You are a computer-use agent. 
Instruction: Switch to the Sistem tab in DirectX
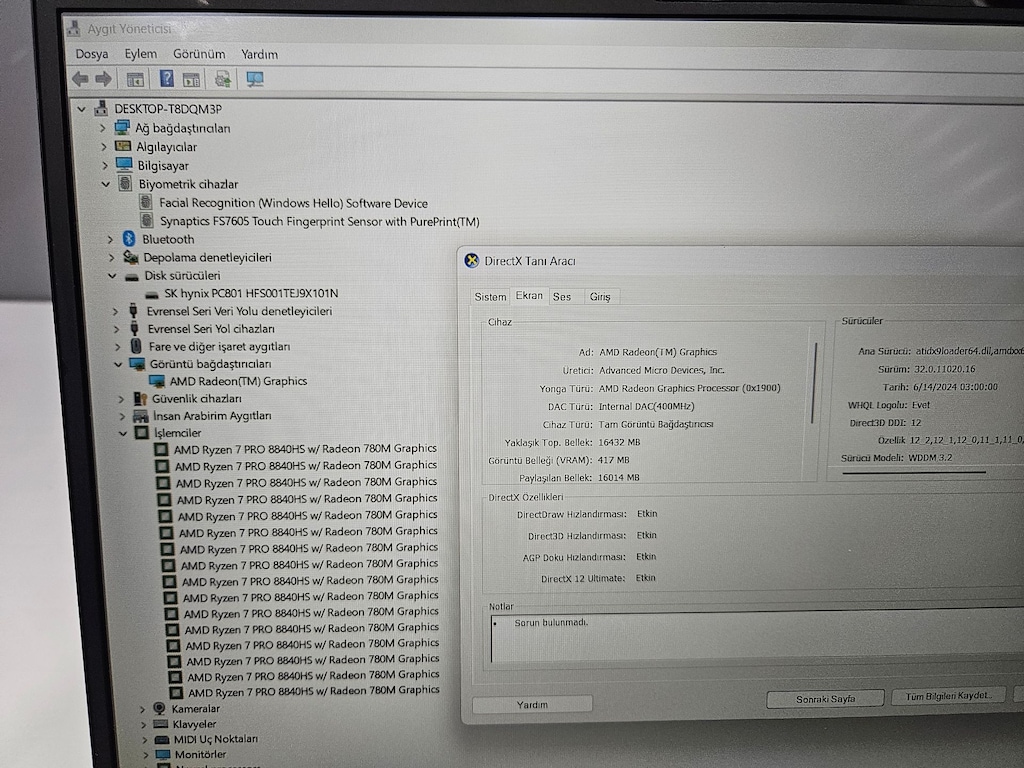click(490, 296)
